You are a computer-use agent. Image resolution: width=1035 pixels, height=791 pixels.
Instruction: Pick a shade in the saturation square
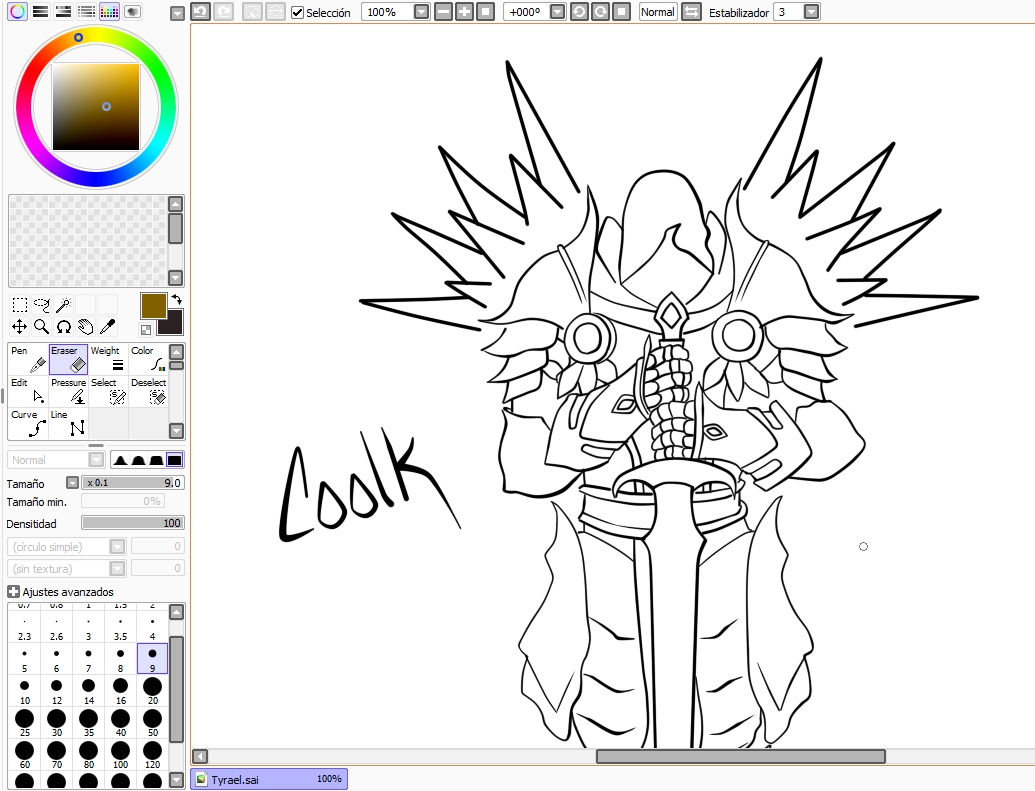click(96, 107)
